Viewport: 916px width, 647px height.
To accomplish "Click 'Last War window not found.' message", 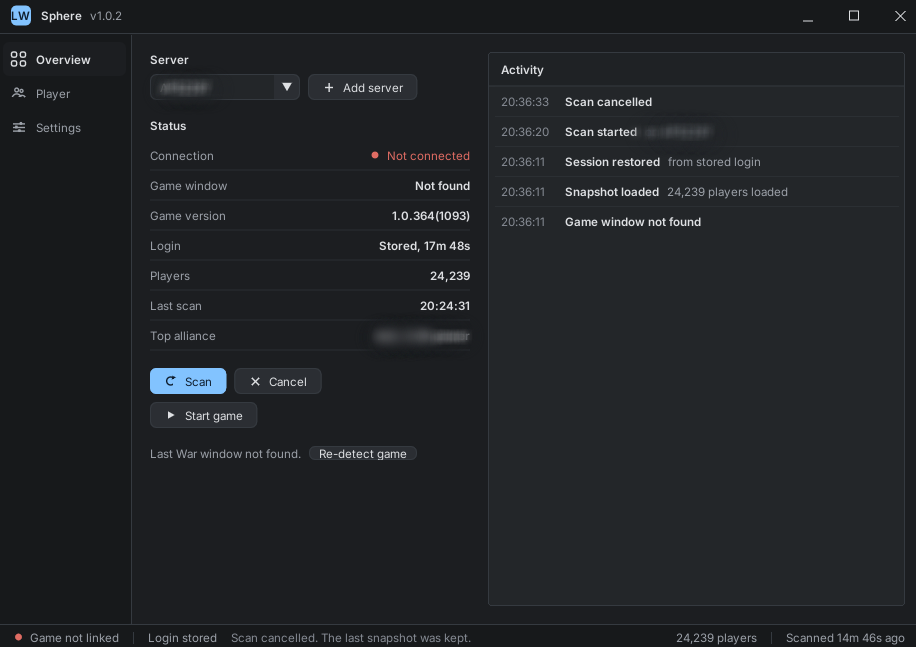I will (225, 454).
